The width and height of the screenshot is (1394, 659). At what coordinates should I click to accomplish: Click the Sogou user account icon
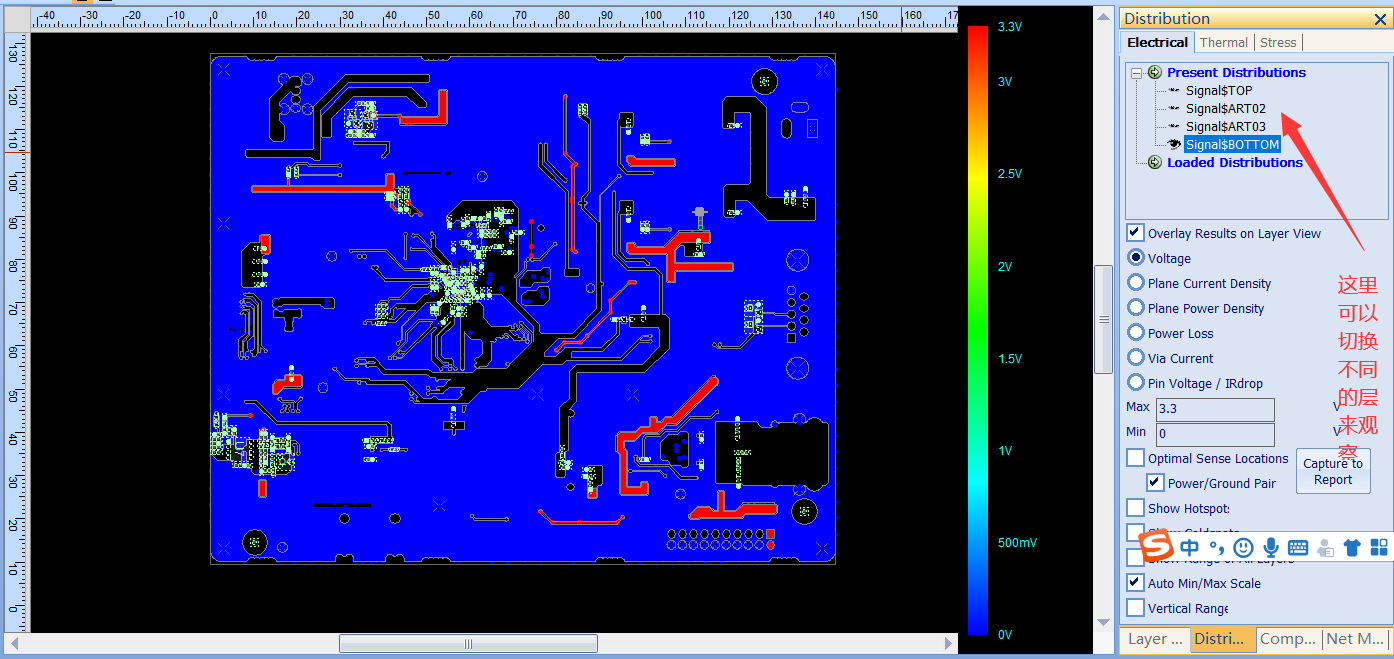click(x=1326, y=547)
